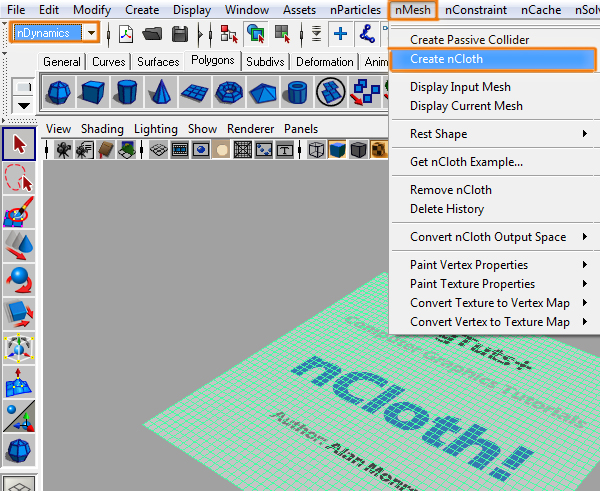
Task: Activate the Lasso selection tool
Action: (x=19, y=178)
